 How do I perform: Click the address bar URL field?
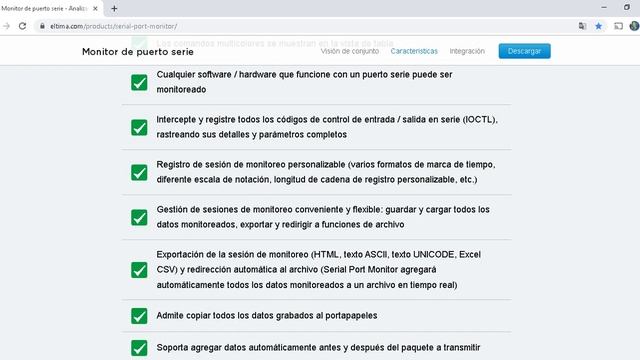tap(306, 26)
